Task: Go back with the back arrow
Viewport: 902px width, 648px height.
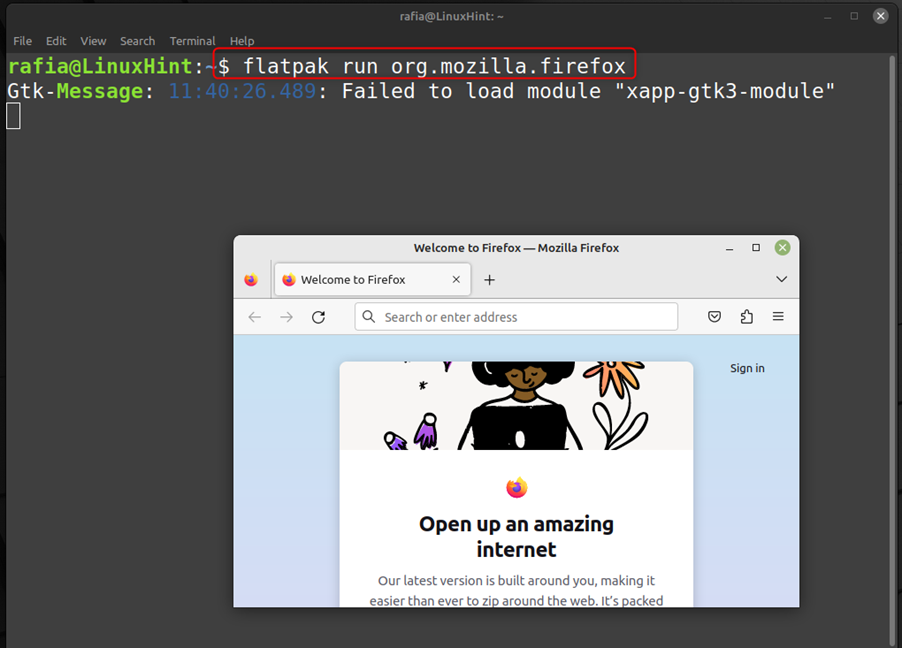Action: (254, 317)
